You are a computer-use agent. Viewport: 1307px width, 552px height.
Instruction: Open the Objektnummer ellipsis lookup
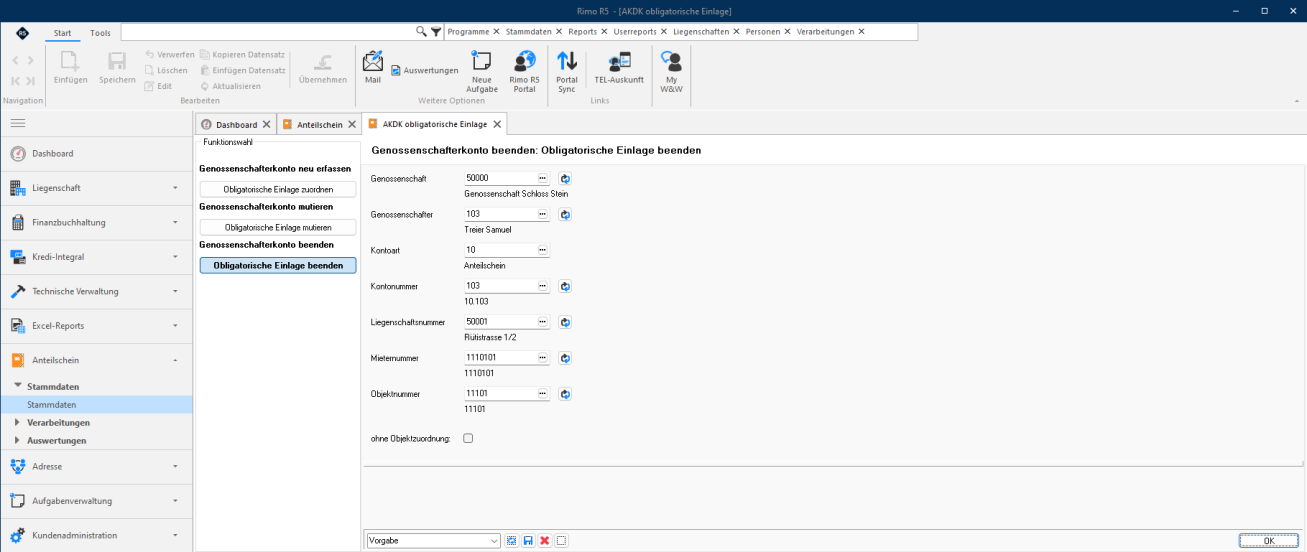coord(543,394)
